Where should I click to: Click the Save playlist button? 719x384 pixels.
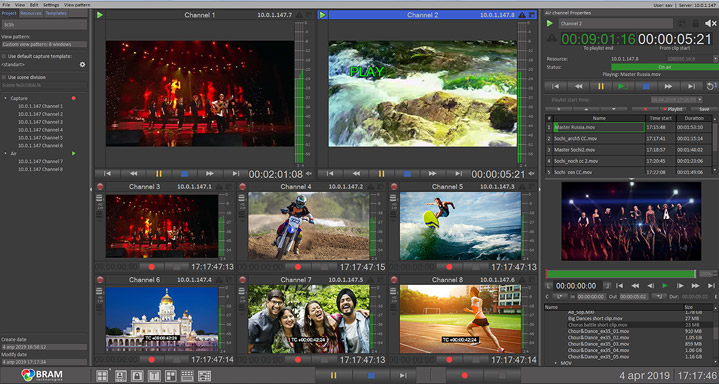(703, 109)
